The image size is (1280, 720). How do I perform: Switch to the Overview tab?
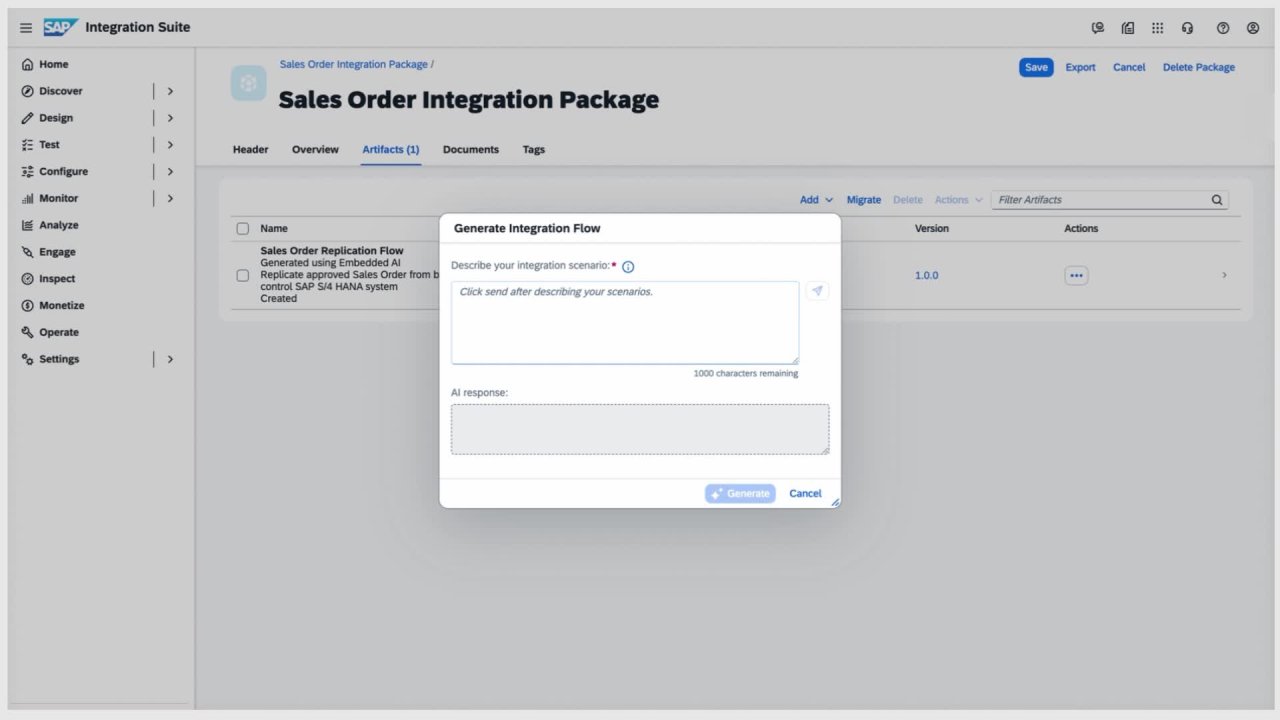coord(315,150)
